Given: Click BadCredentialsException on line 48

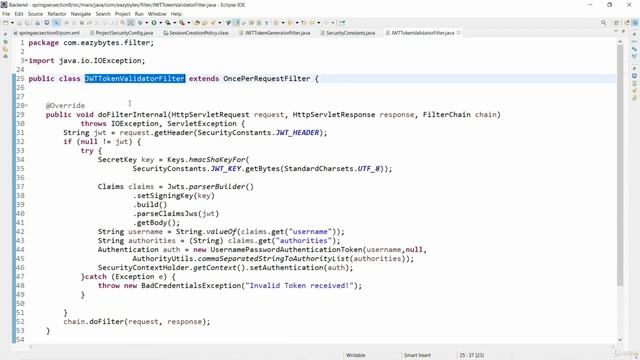Looking at the screenshot, I should coord(191,286).
